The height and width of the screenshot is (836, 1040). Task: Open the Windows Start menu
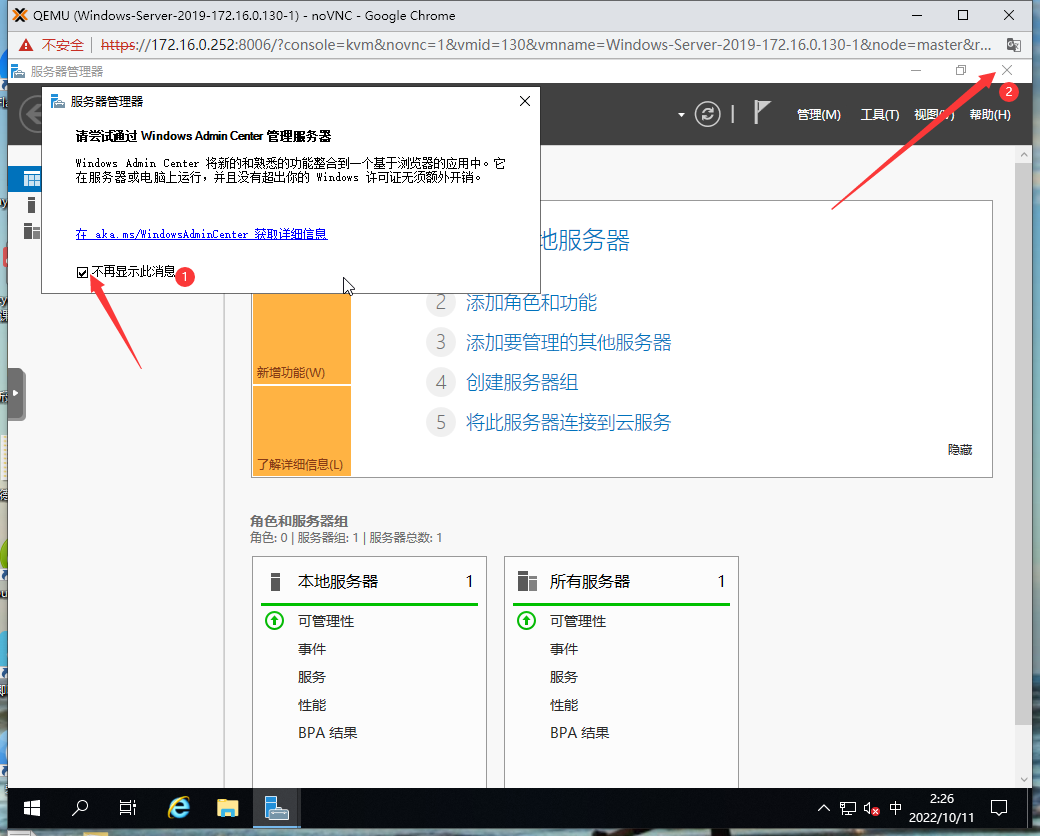coord(31,807)
